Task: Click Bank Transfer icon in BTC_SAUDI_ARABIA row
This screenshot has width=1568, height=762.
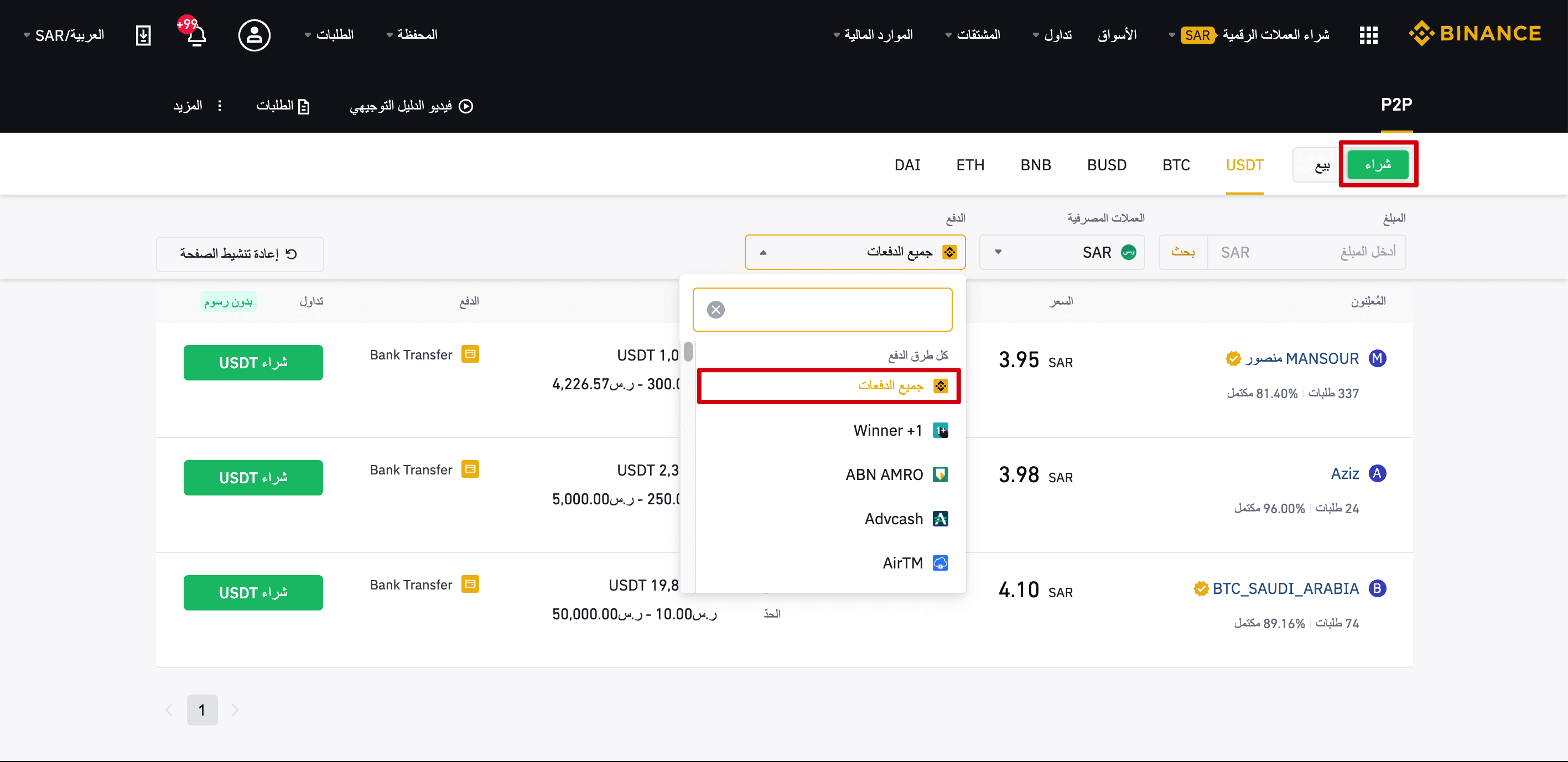Action: tap(470, 584)
